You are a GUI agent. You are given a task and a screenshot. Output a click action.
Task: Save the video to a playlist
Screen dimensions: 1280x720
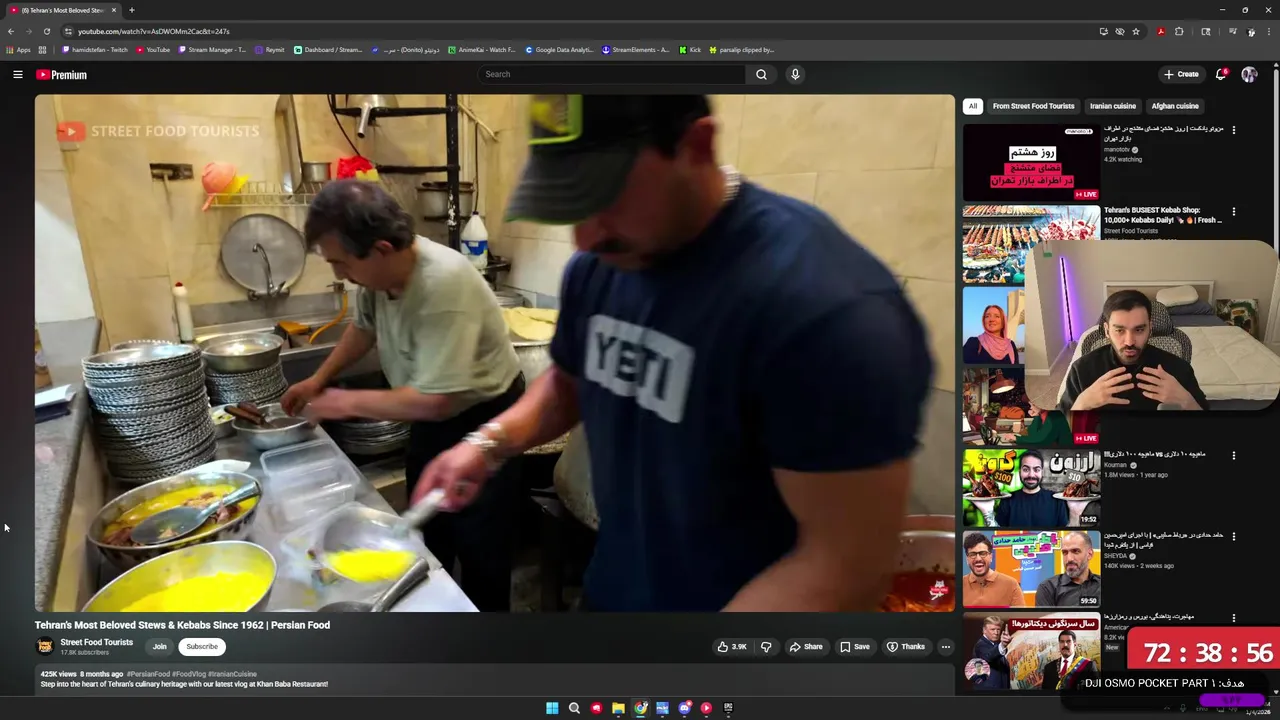[x=855, y=647]
